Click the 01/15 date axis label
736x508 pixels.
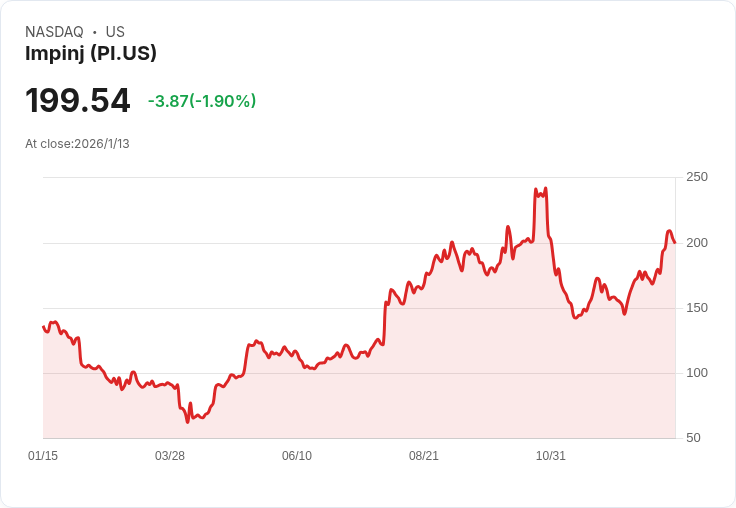43,456
